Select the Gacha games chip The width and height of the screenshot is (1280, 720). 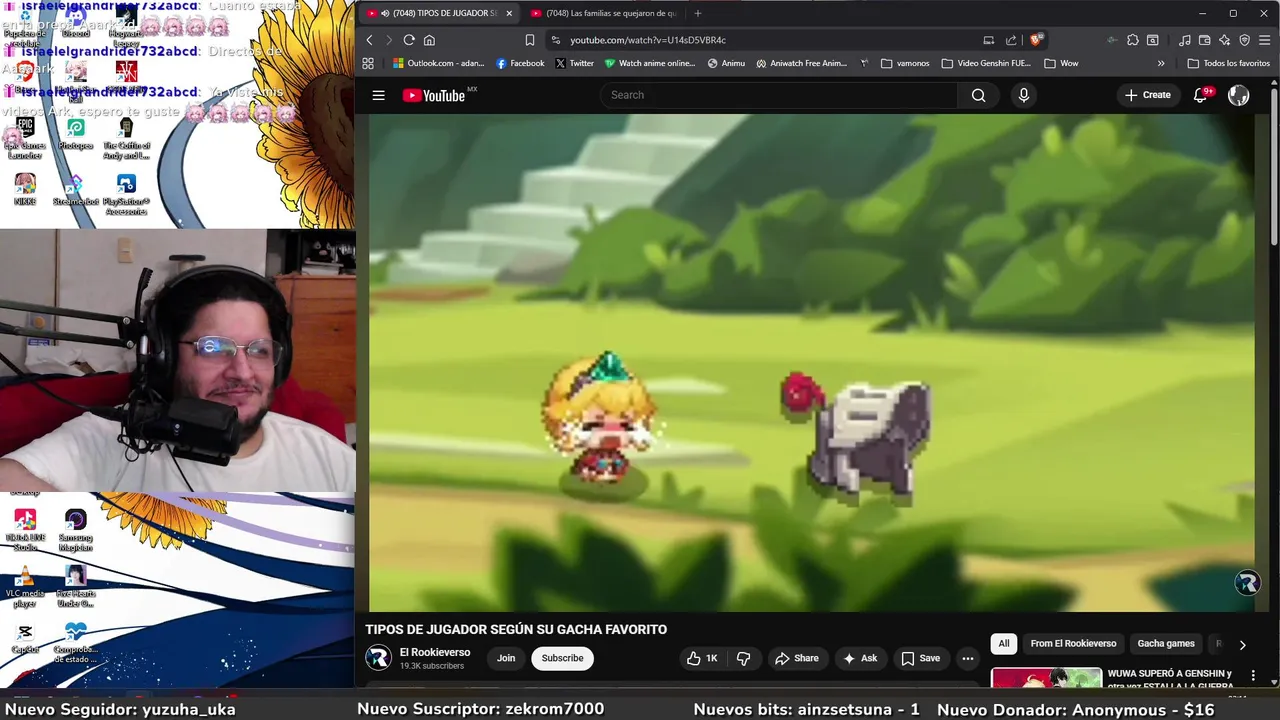[1166, 644]
